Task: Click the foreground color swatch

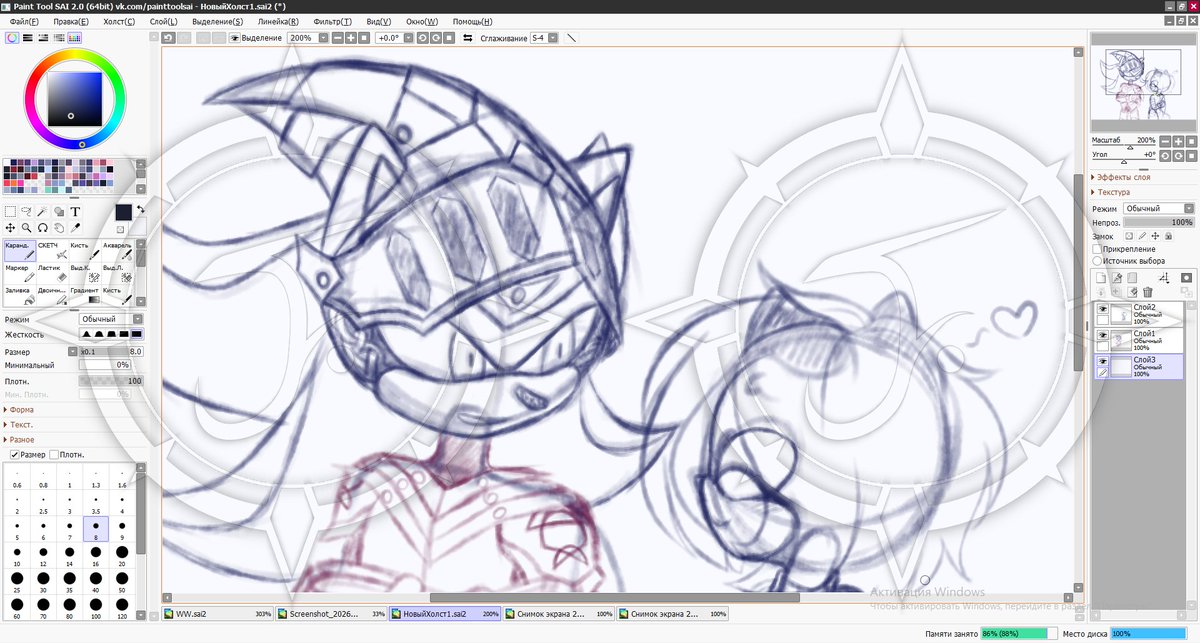Action: (123, 212)
